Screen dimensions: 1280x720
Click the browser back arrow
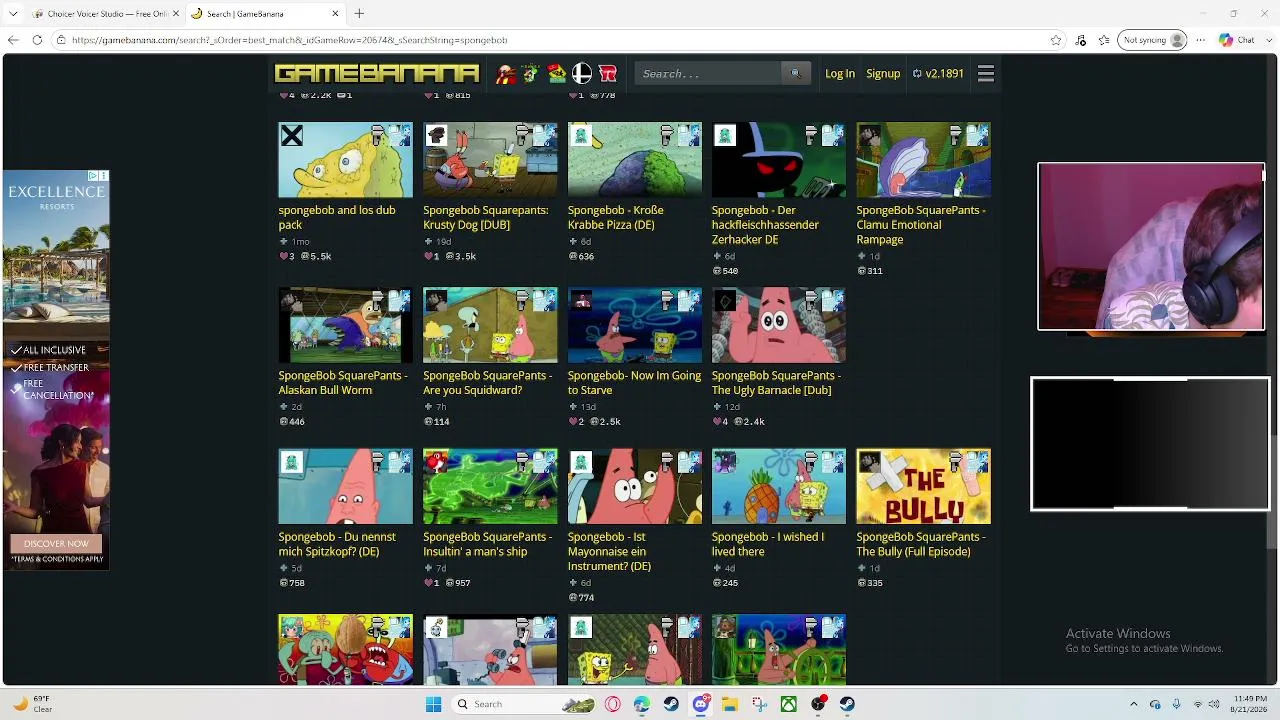click(13, 40)
